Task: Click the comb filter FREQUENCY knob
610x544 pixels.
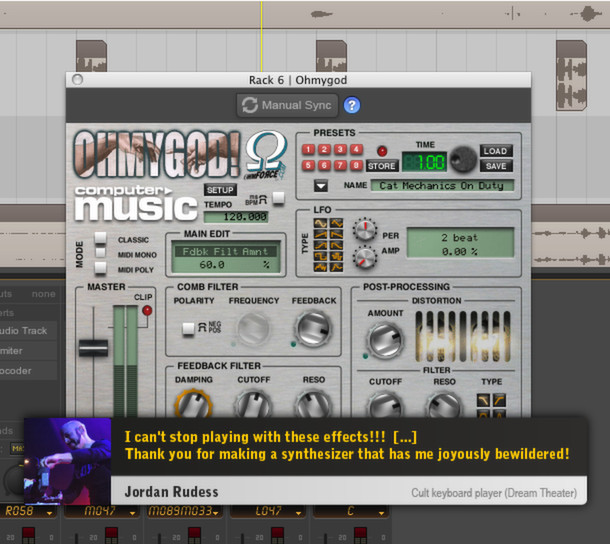Action: (x=253, y=328)
